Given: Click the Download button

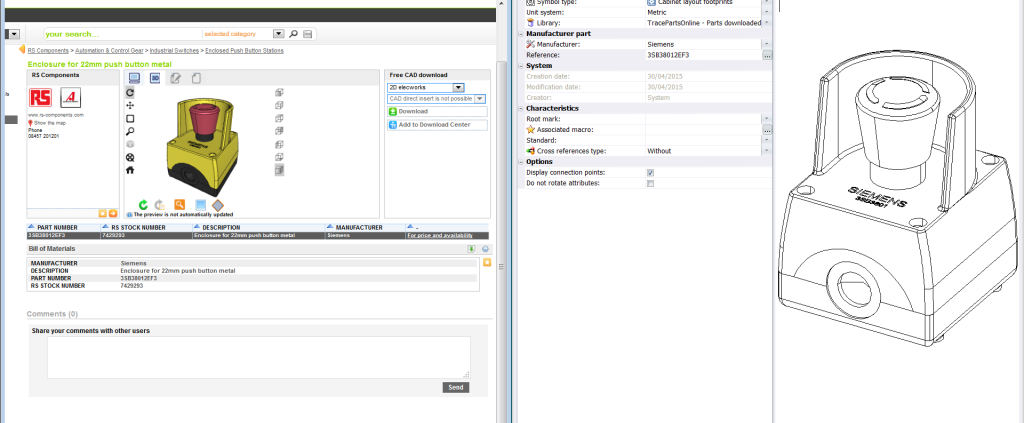Looking at the screenshot, I should tap(437, 112).
